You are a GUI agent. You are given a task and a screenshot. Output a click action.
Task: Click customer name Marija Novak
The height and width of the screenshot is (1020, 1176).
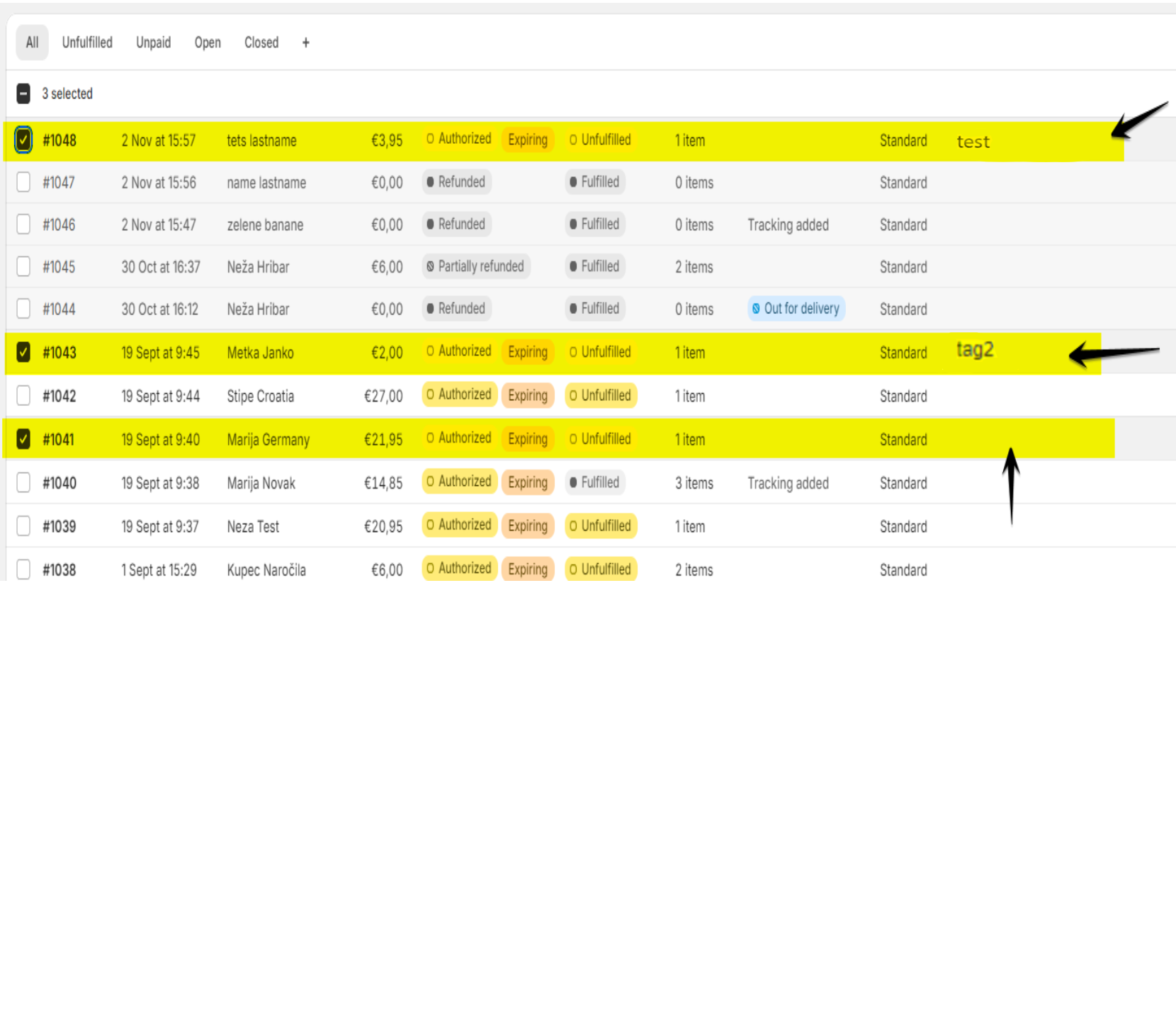coord(261,483)
